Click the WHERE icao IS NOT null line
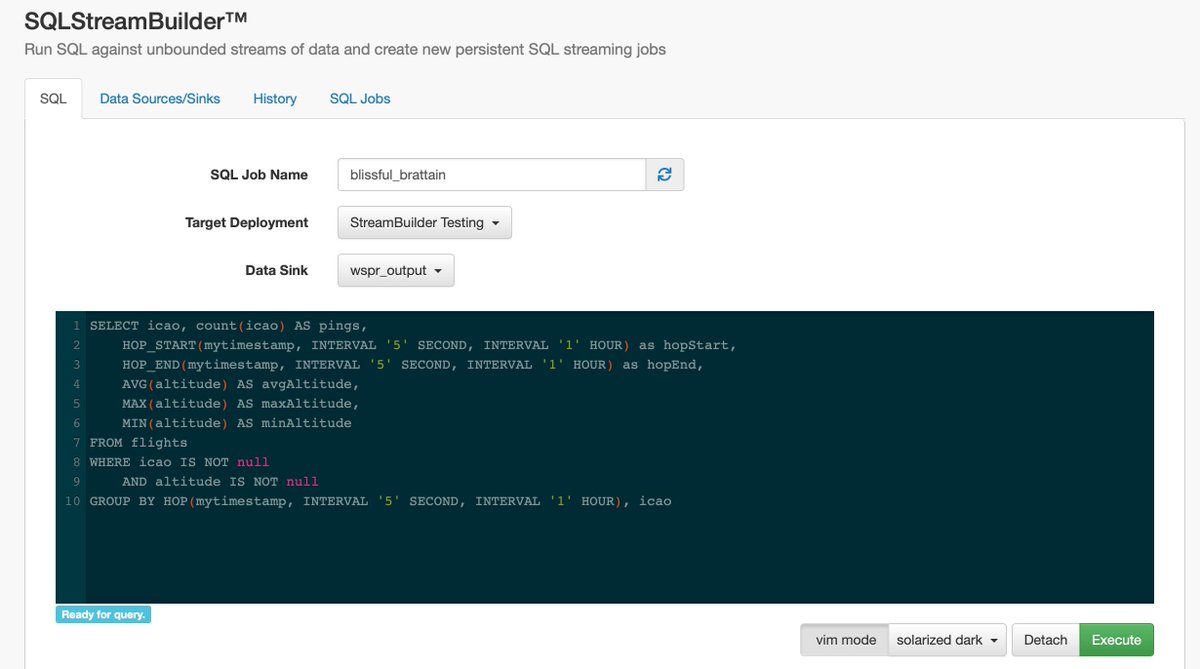This screenshot has height=669, width=1200. click(x=179, y=462)
